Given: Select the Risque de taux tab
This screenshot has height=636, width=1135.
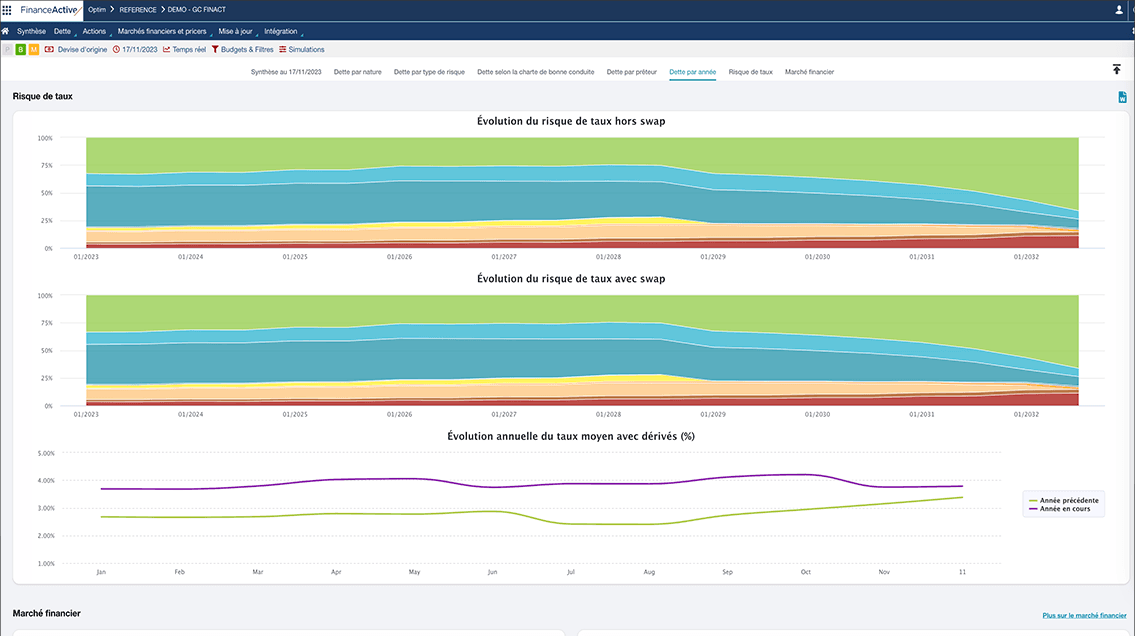Looking at the screenshot, I should [x=750, y=72].
